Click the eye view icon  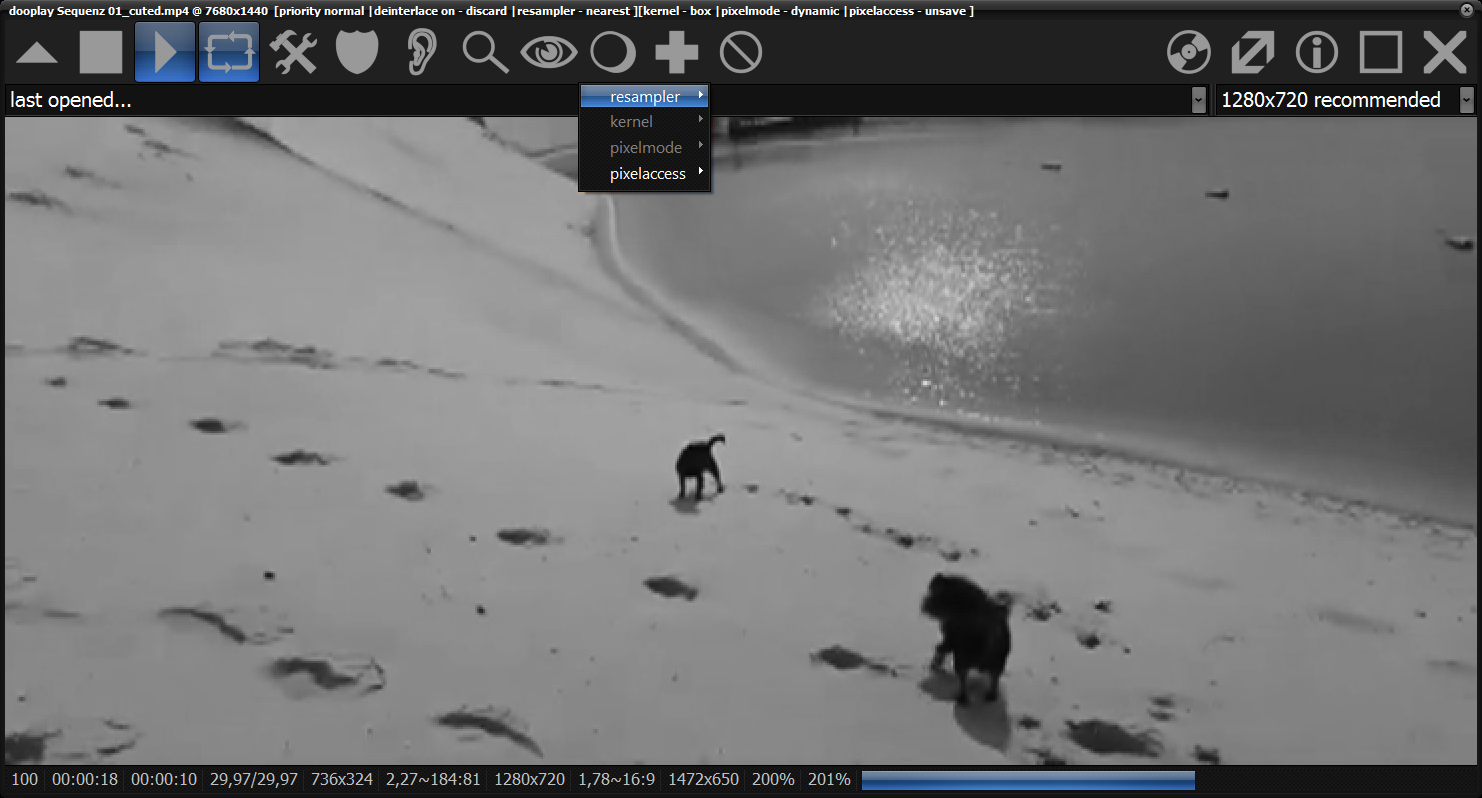[549, 52]
